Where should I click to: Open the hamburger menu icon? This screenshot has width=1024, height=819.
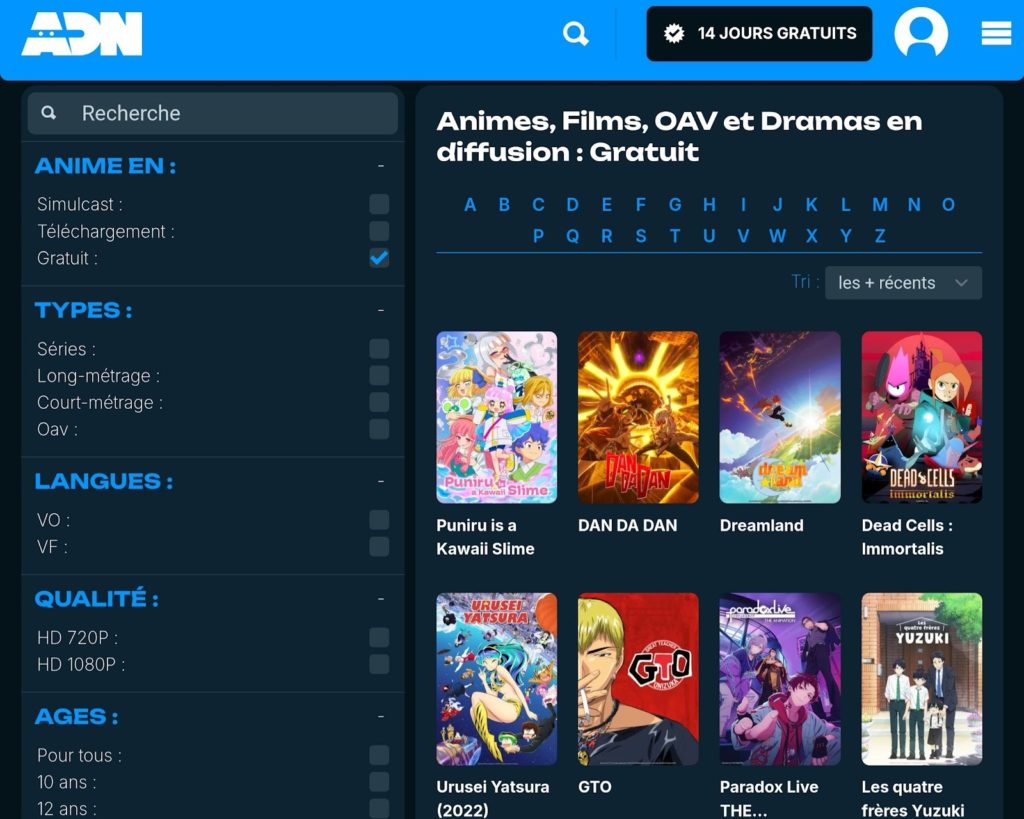tap(996, 34)
